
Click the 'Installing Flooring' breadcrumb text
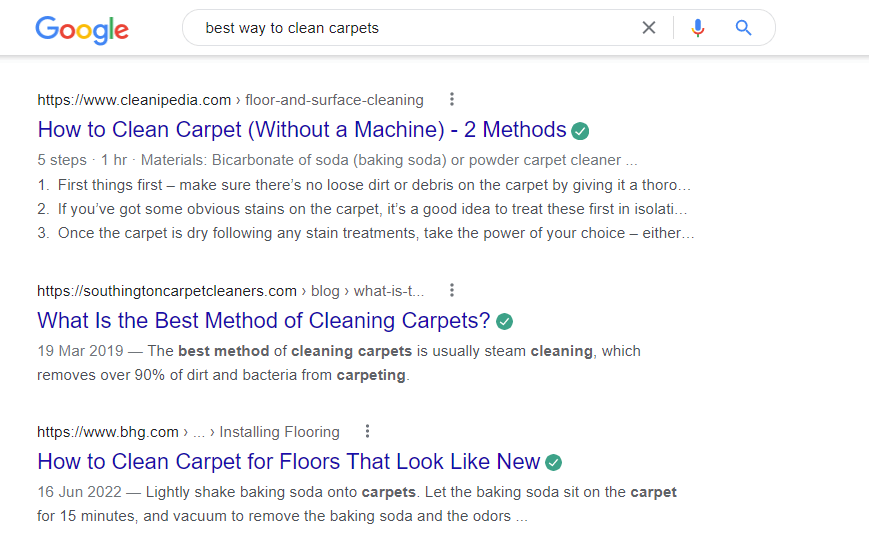[x=279, y=432]
